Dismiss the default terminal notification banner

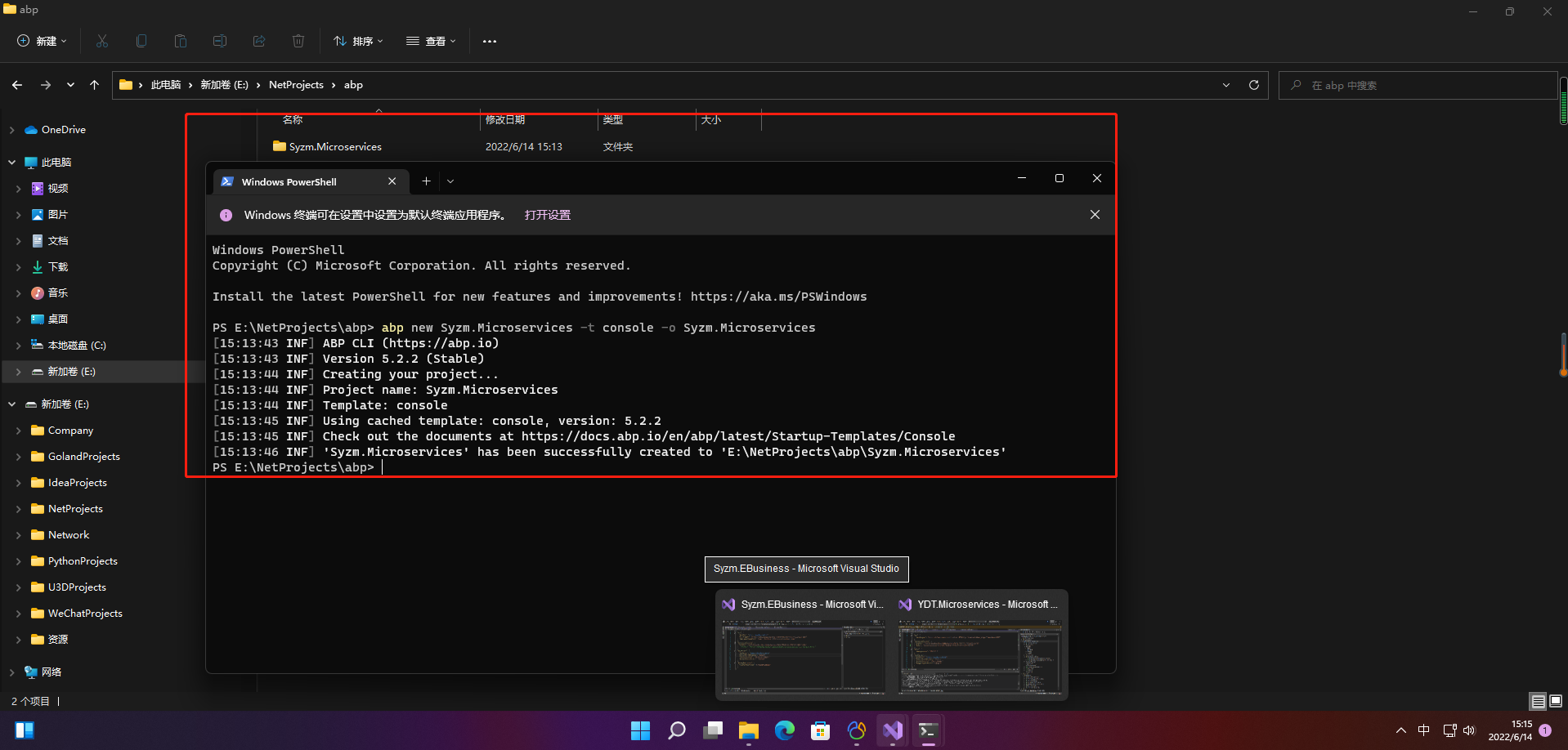[x=1095, y=215]
